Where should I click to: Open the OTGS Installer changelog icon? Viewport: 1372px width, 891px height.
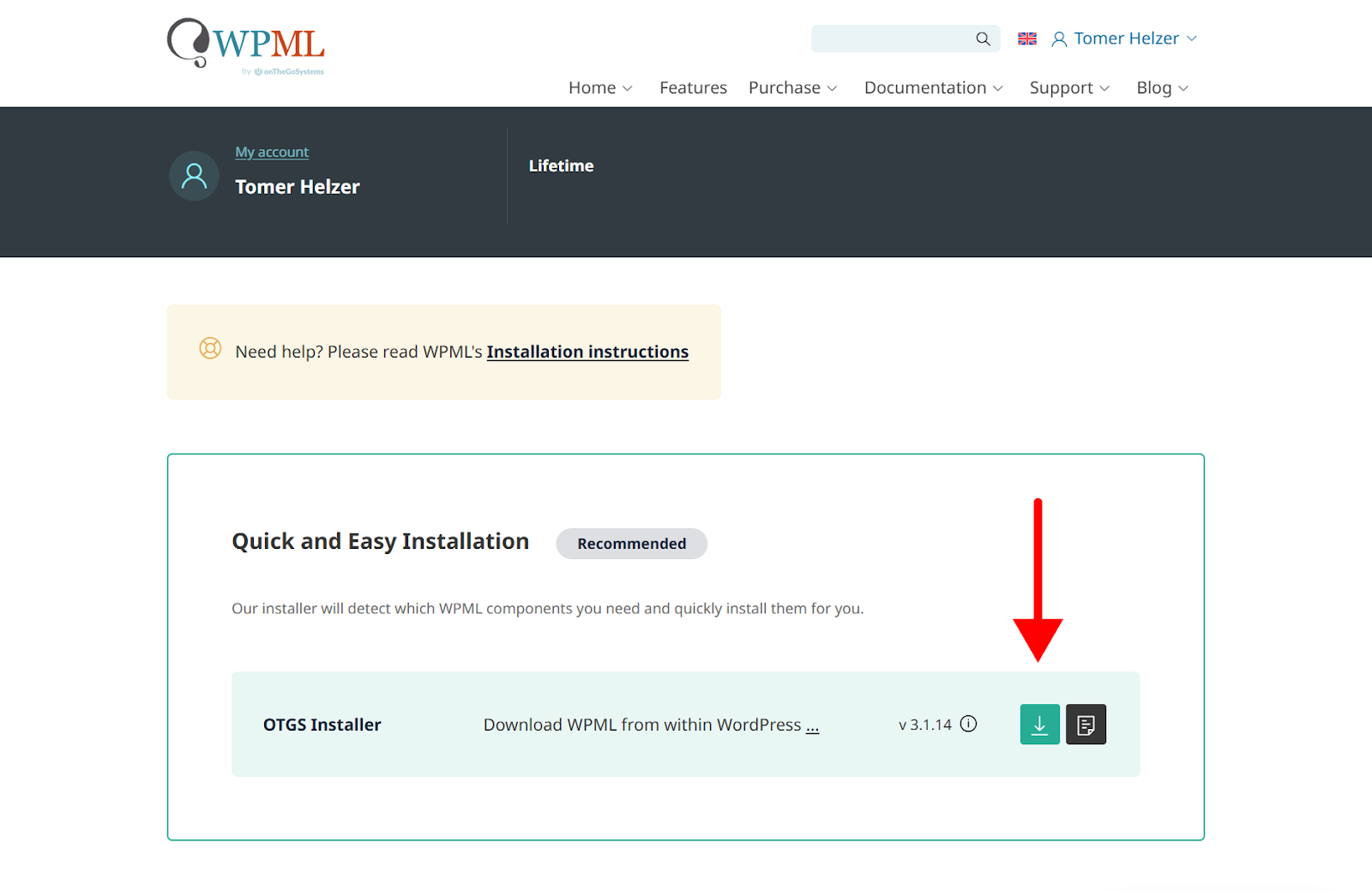click(x=1086, y=725)
